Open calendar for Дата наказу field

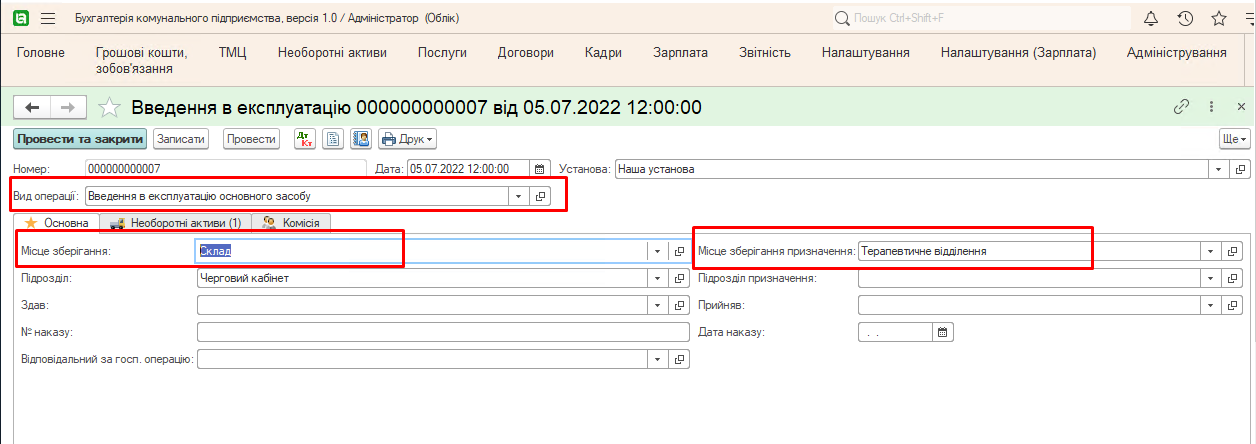tap(942, 332)
